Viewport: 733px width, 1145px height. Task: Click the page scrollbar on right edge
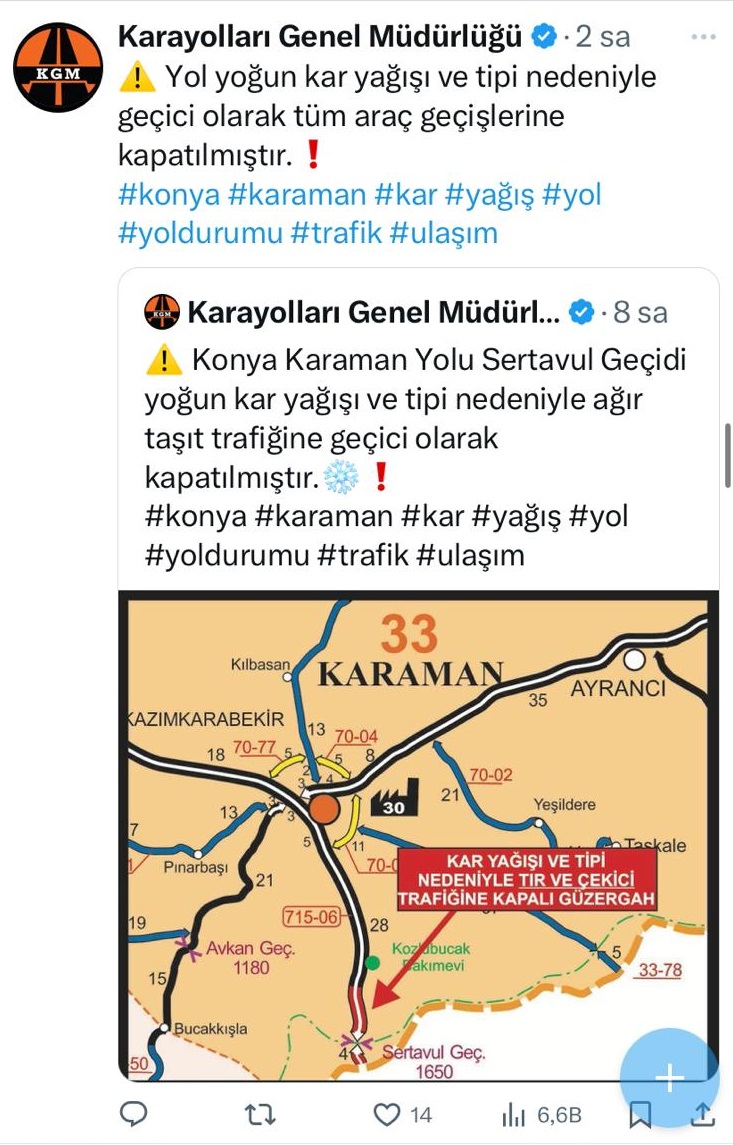pyautogui.click(x=727, y=455)
